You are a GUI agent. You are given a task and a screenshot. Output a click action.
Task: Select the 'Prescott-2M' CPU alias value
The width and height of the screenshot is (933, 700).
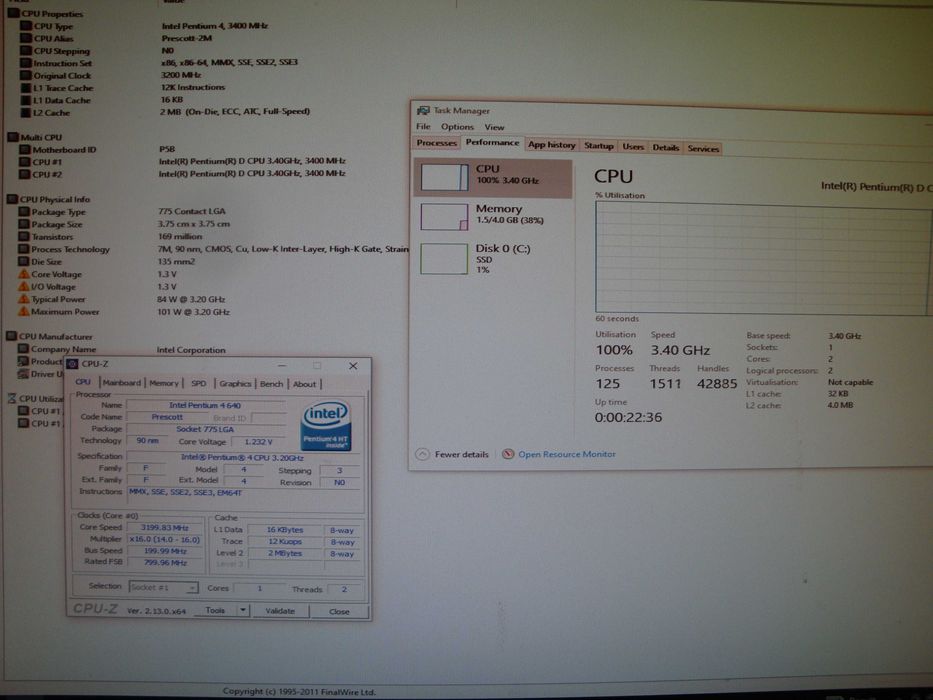point(187,38)
